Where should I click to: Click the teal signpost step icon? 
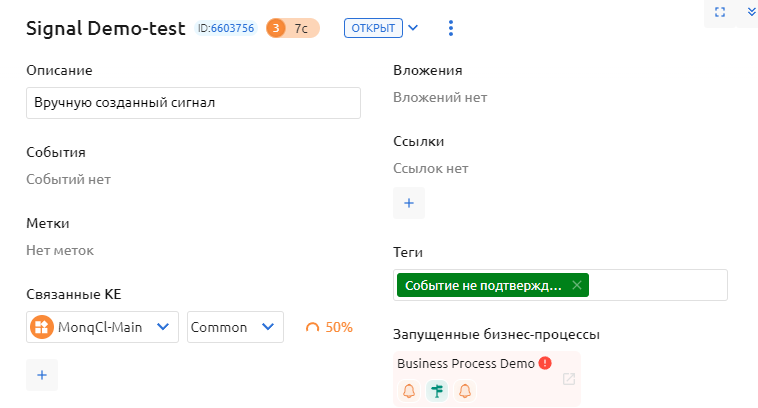click(436, 391)
